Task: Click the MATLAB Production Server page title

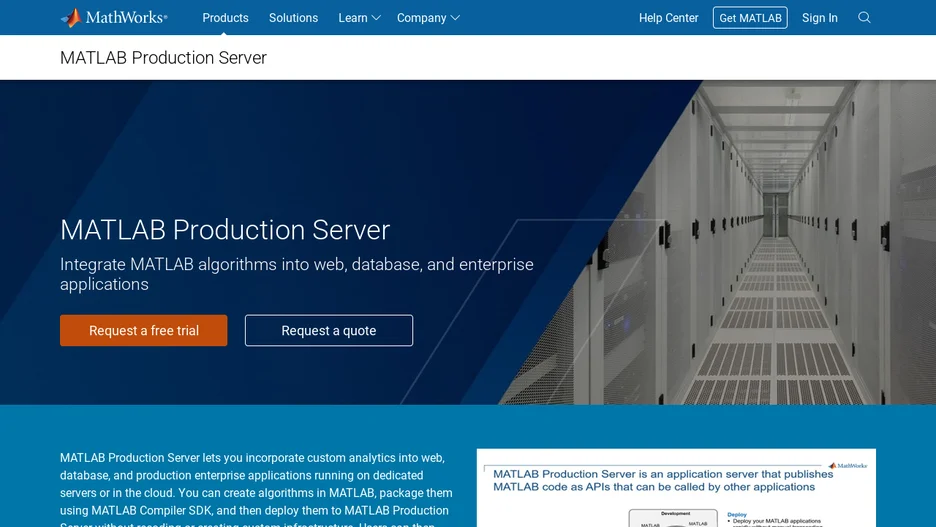Action: pos(163,57)
